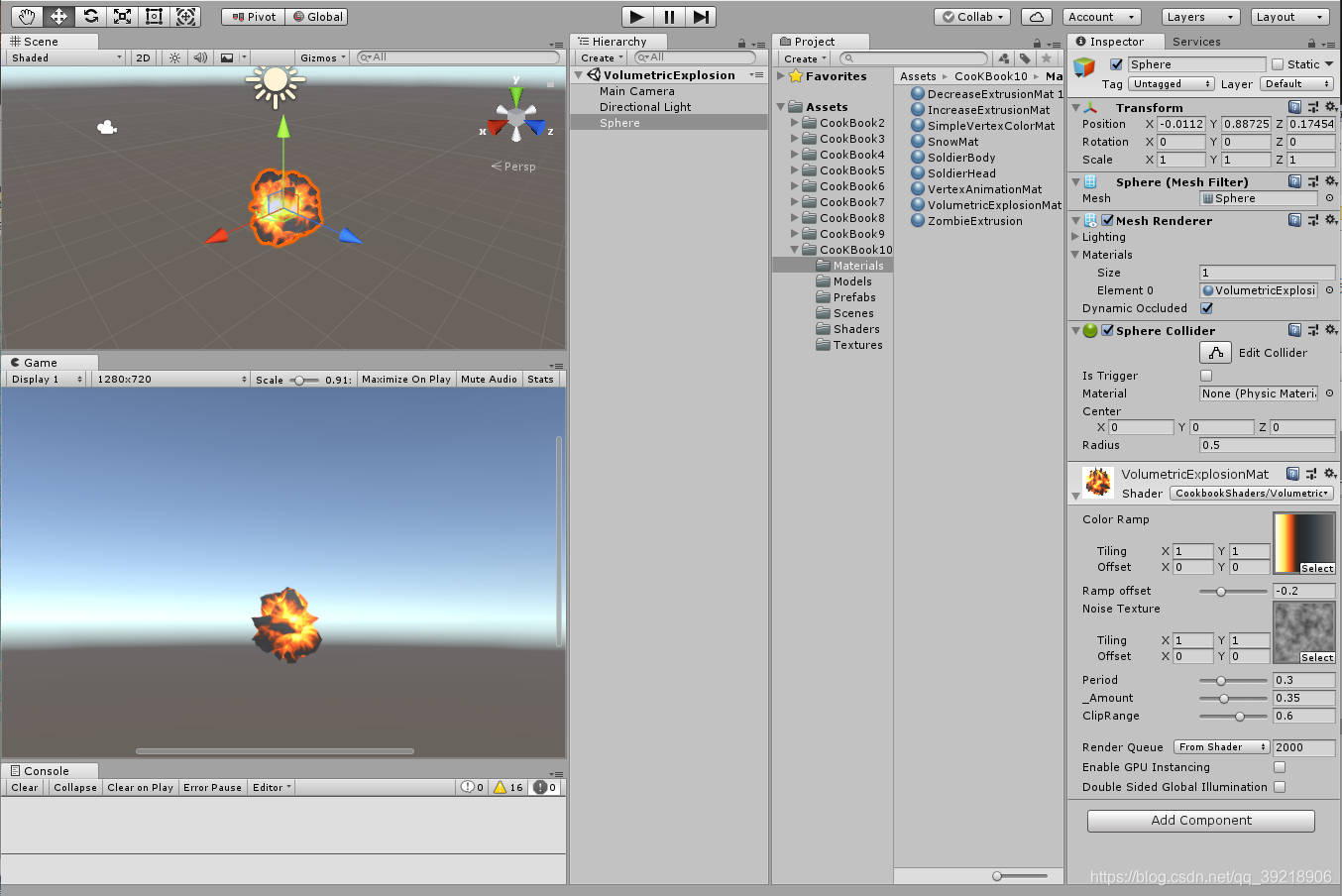Select the Move tool

click(57, 16)
